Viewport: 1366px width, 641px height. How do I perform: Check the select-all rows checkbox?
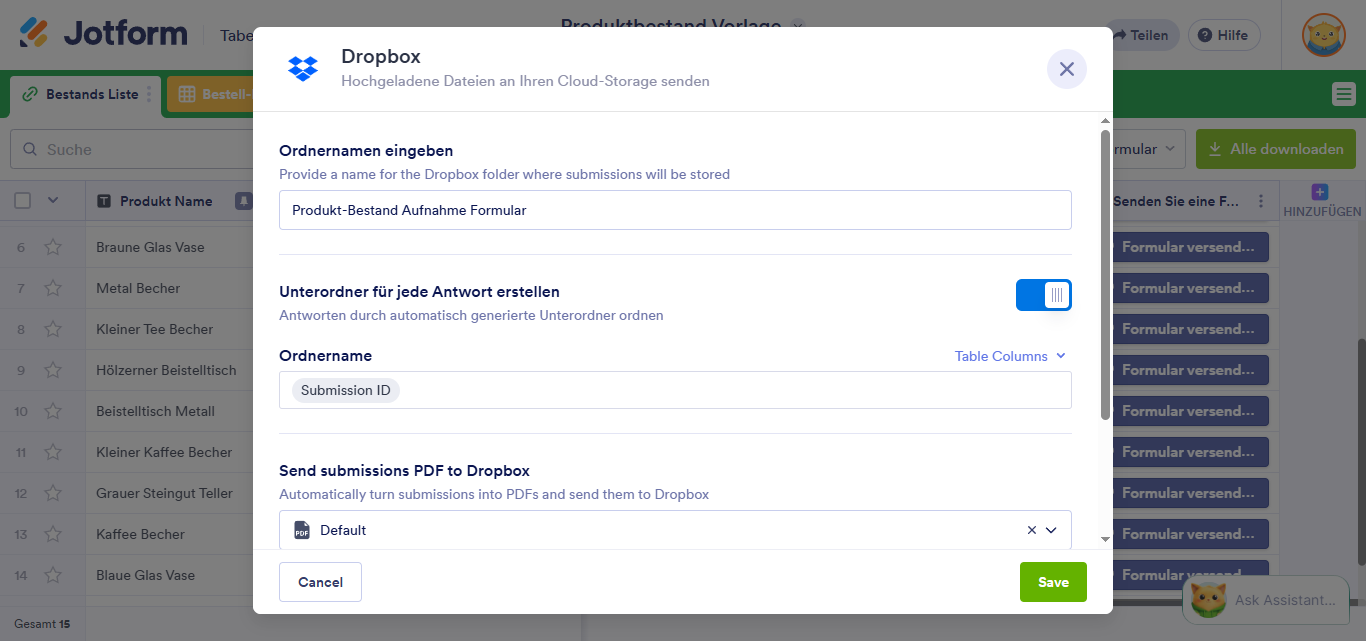(23, 201)
